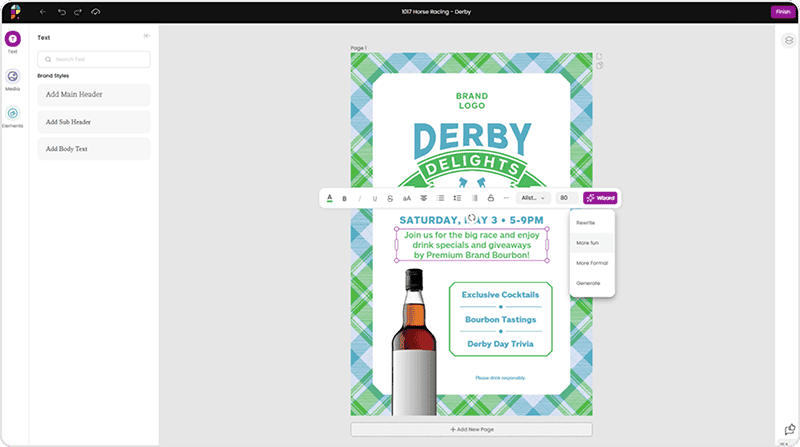Open the layers panel icon

(789, 40)
